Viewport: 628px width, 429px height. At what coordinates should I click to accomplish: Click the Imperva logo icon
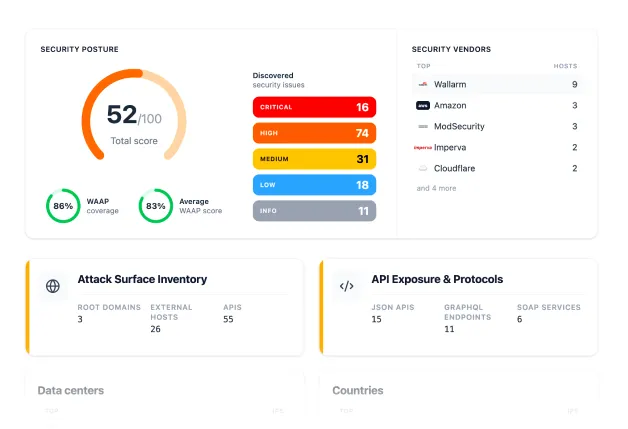[x=423, y=147]
